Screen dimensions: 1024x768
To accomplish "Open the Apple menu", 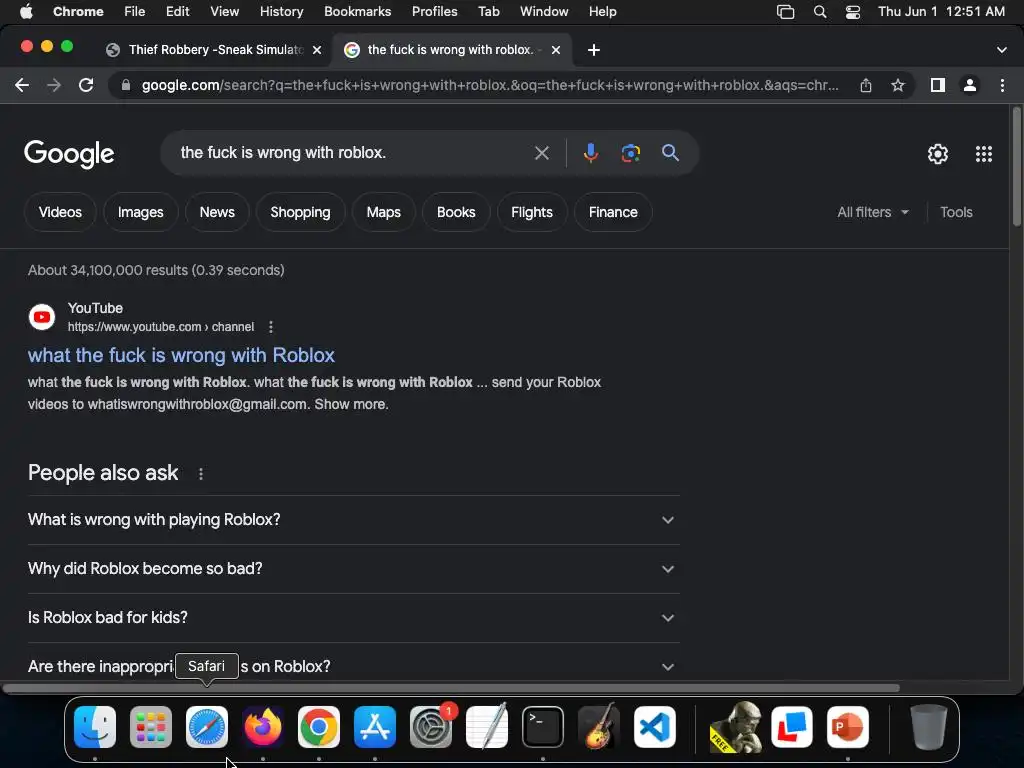I will click(26, 12).
